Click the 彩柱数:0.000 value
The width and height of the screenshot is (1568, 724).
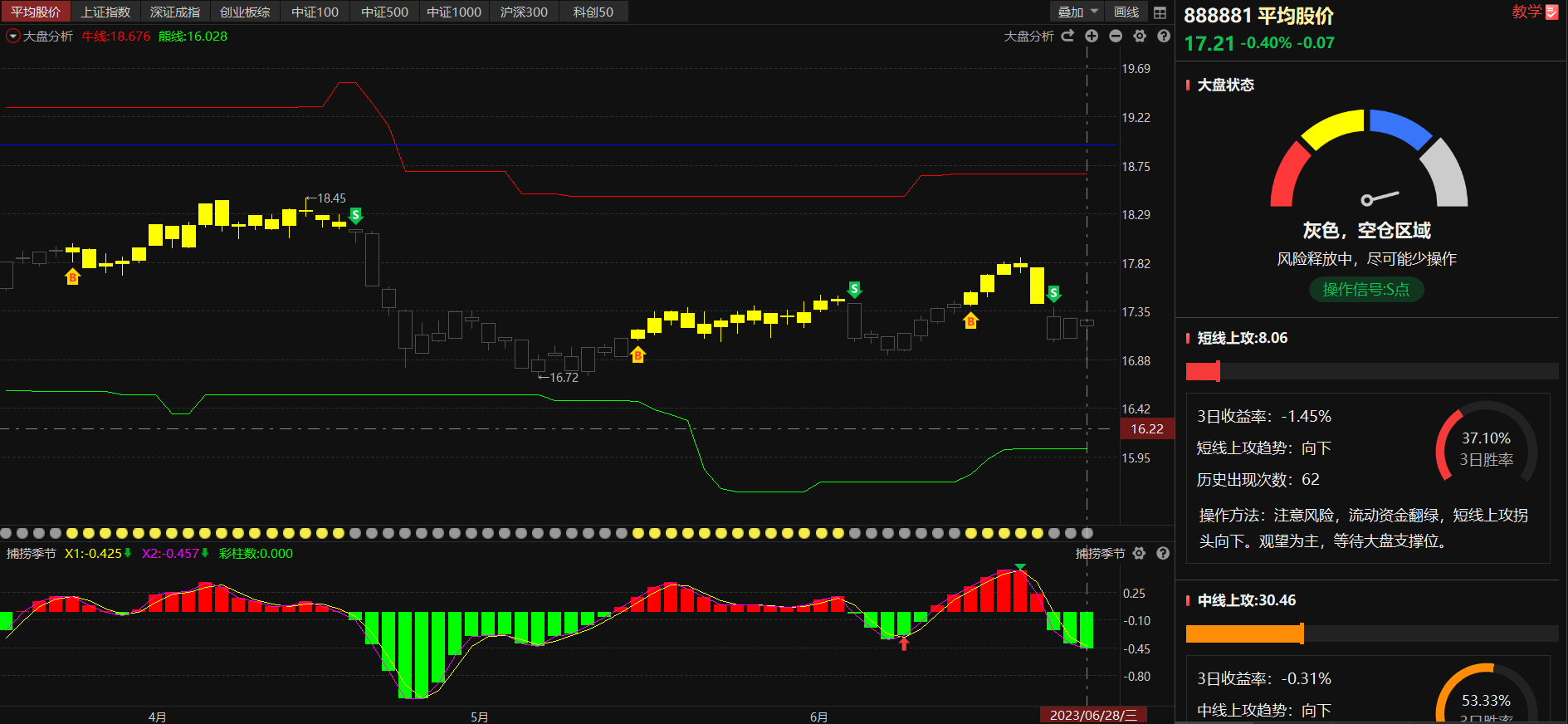pyautogui.click(x=256, y=553)
